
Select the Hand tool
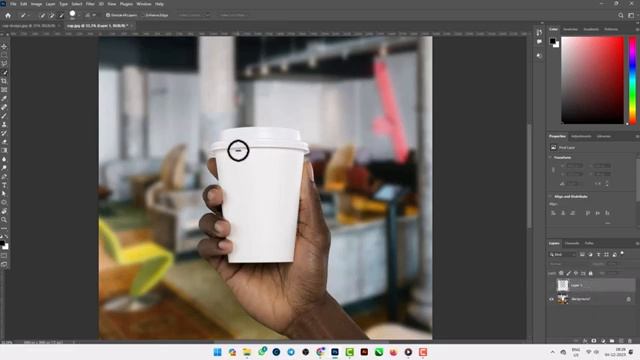pyautogui.click(x=4, y=211)
